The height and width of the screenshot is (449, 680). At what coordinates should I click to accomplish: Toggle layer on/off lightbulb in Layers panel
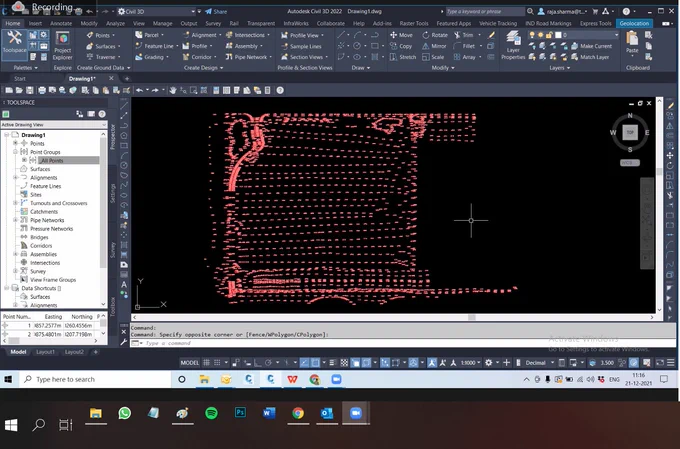(x=532, y=35)
